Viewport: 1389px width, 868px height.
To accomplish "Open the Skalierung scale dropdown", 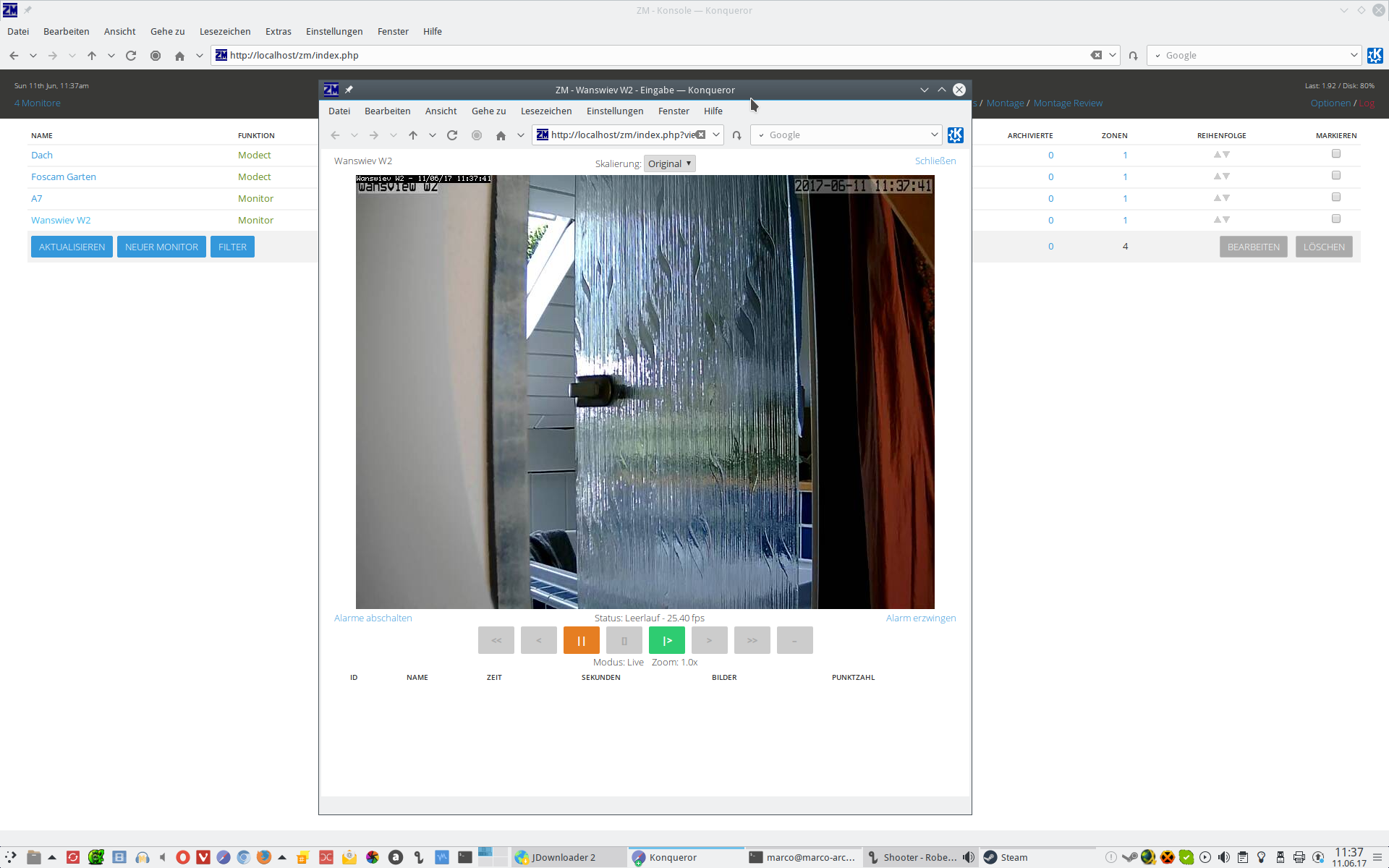I will tap(669, 163).
